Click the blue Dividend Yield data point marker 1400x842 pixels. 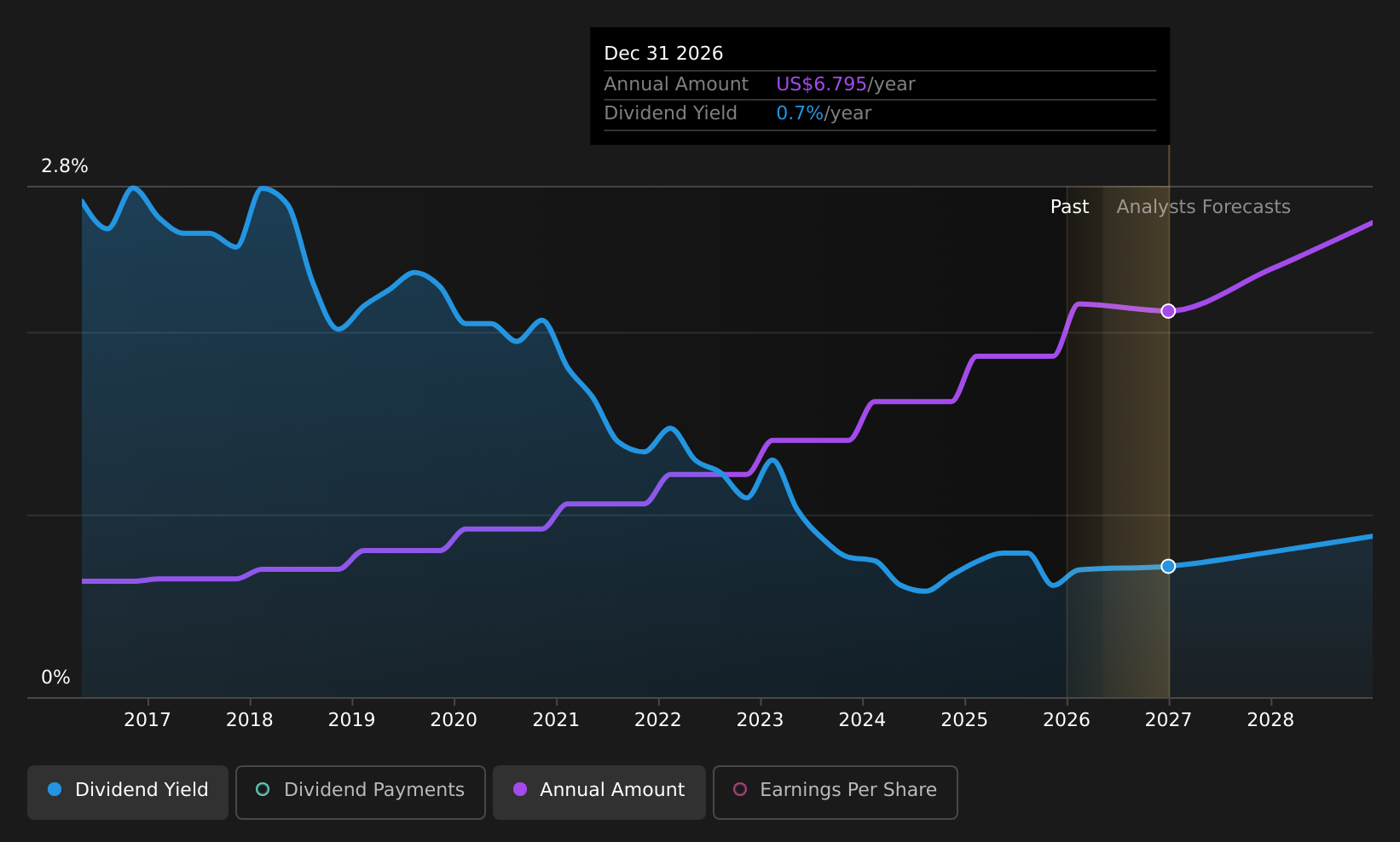(x=1168, y=566)
